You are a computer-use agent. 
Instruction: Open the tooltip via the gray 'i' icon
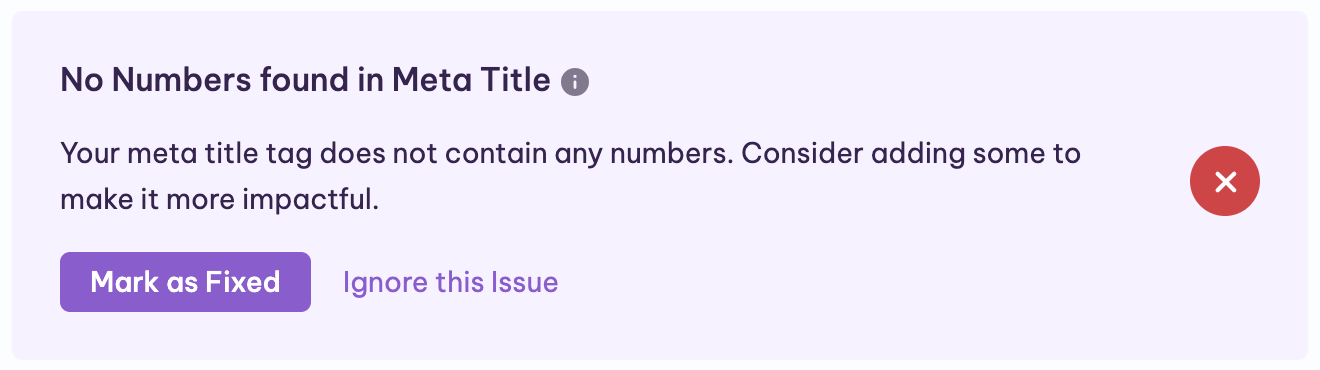click(575, 82)
